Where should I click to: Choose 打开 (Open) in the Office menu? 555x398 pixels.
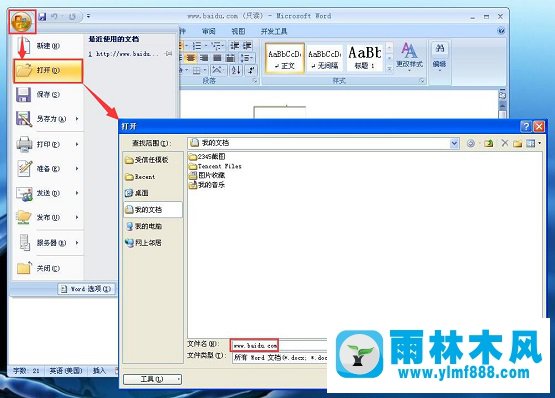tap(48, 70)
